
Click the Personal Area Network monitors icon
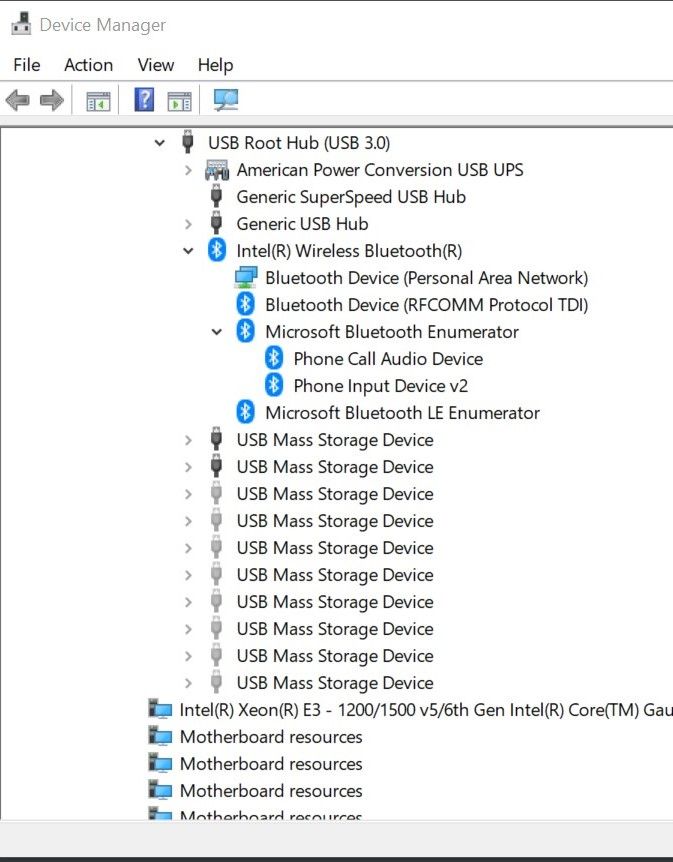pos(245,278)
